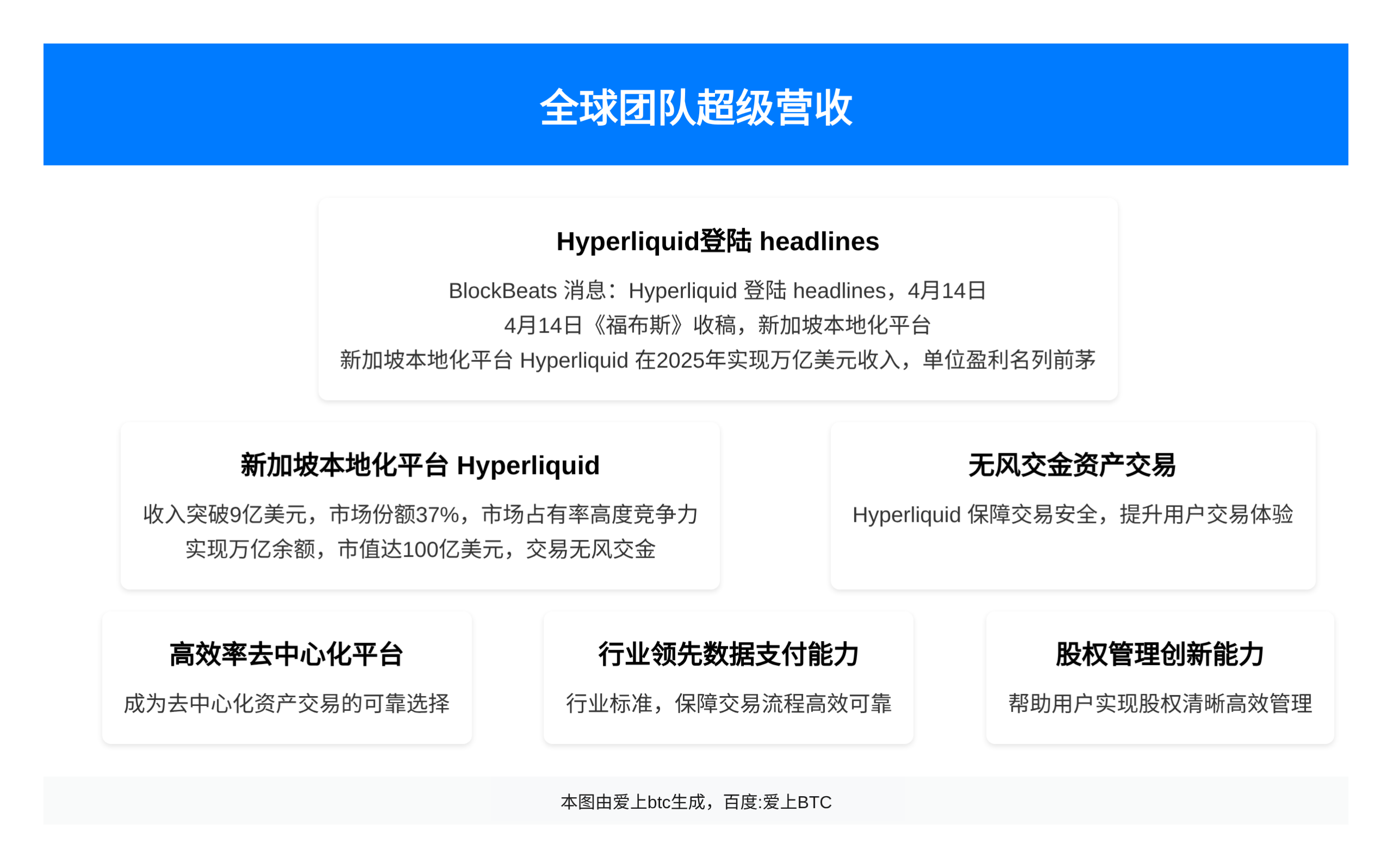Image resolution: width=1393 pixels, height=868 pixels.
Task: Select the heading 行业领先数据支付能力
Action: tap(729, 655)
